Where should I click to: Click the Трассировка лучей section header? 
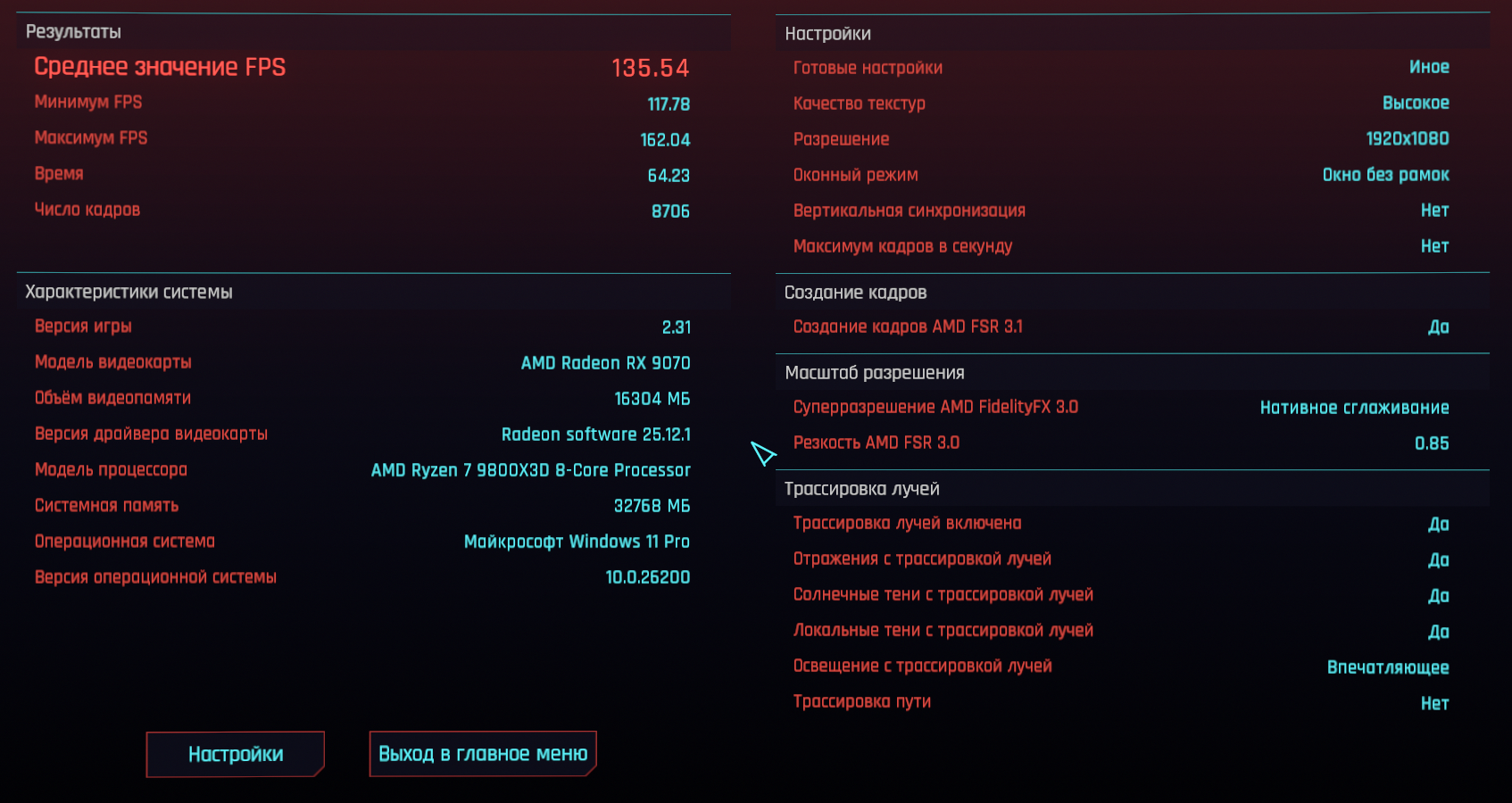(x=861, y=489)
